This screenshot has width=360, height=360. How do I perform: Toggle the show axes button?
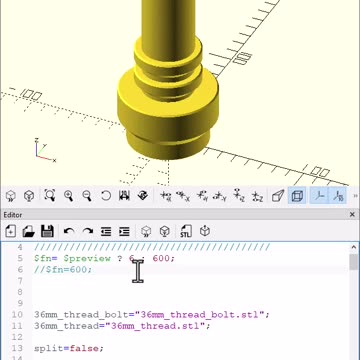319,196
